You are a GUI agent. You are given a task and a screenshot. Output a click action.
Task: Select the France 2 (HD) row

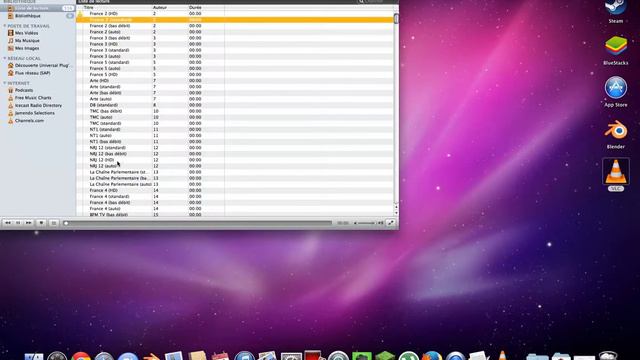coord(235,13)
